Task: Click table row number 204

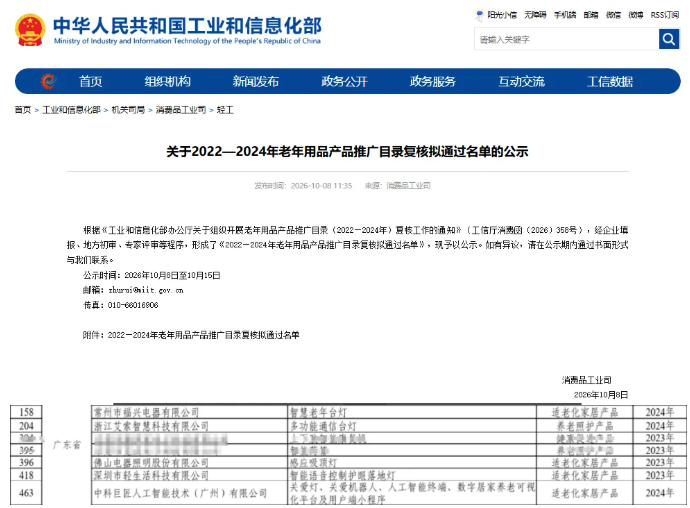Action: [26, 426]
